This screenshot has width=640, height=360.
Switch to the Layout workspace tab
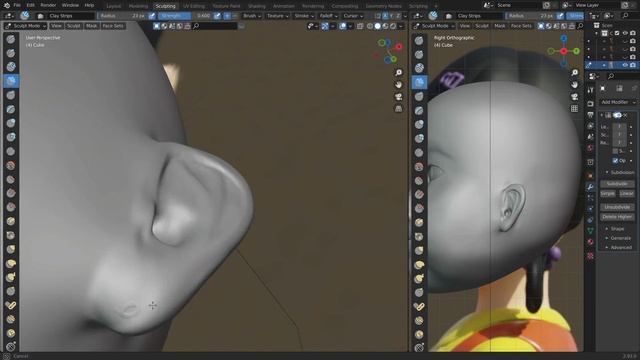coord(113,6)
